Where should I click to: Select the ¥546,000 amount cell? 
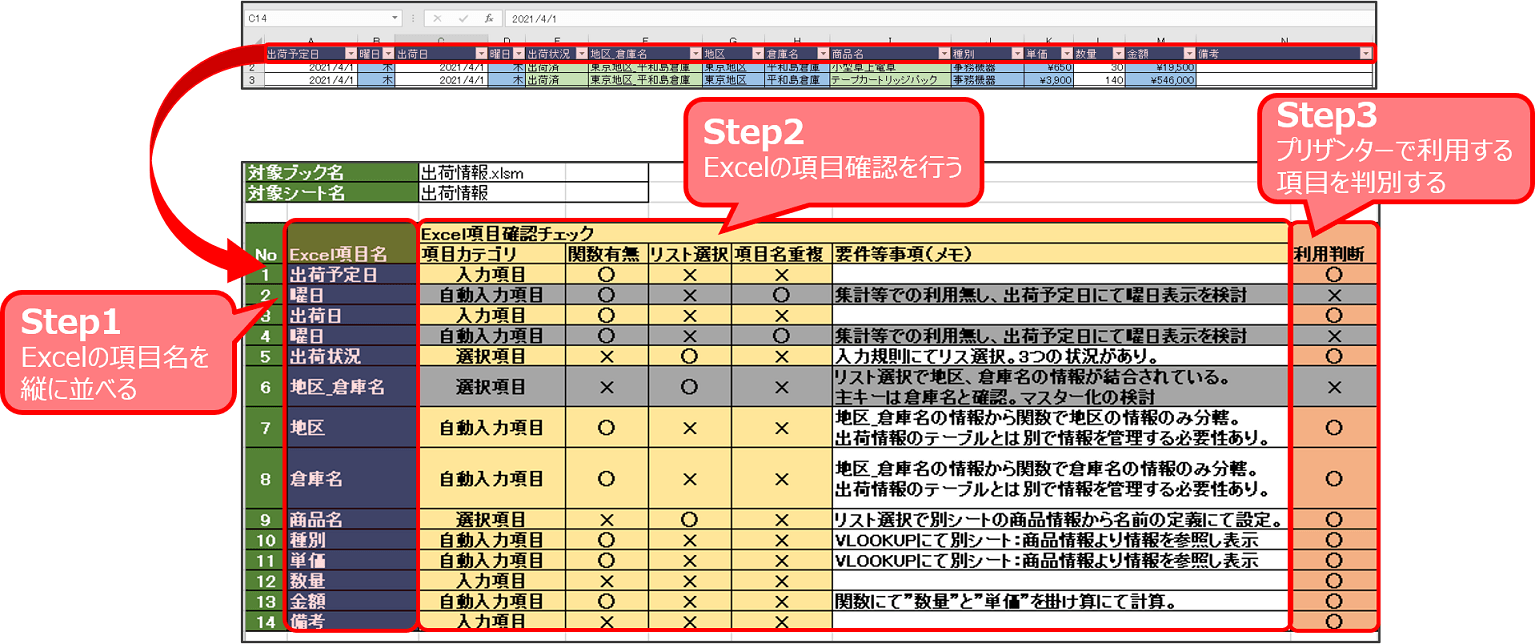1160,80
